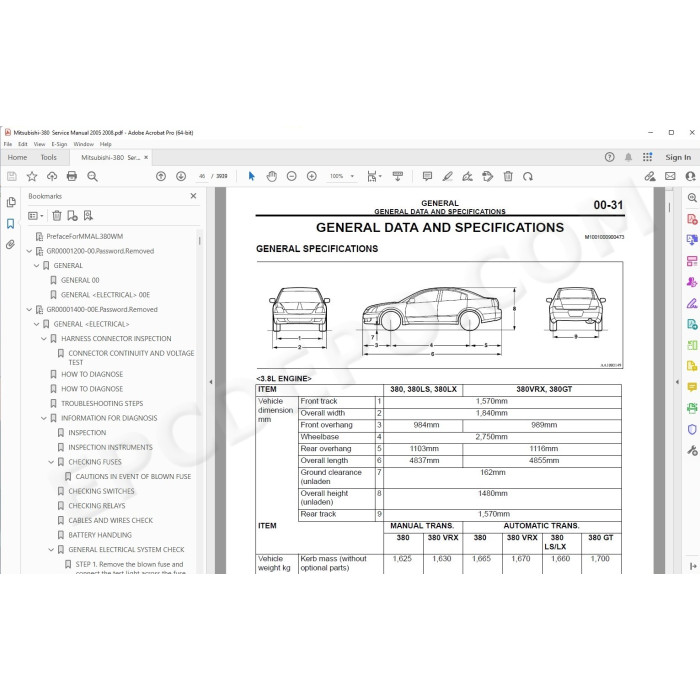The image size is (700, 700).
Task: Add a sticky note comment
Action: [427, 176]
